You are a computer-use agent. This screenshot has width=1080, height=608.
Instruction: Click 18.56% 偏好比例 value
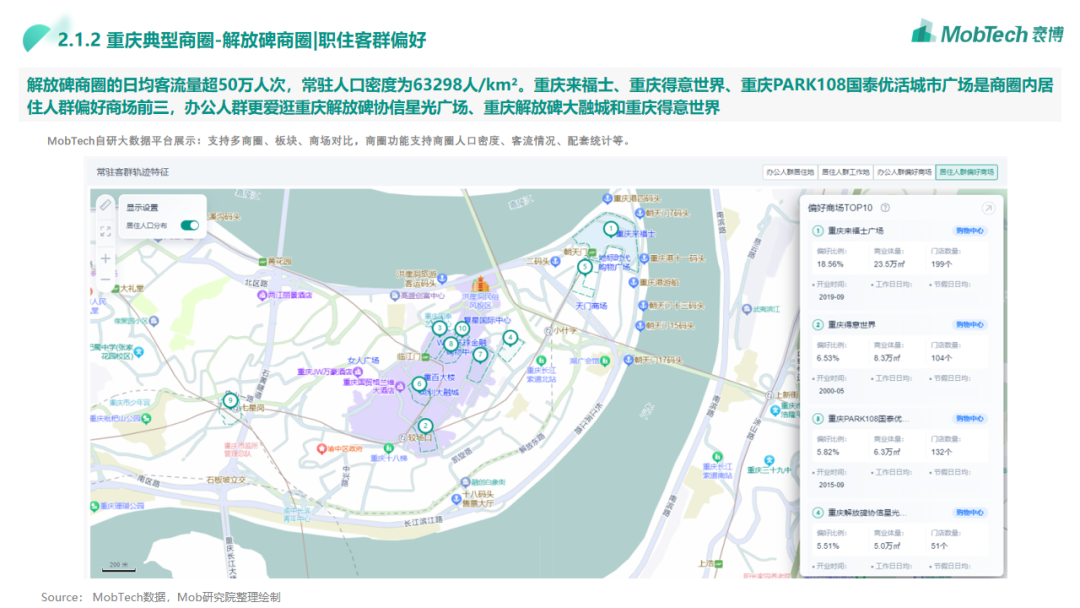tap(830, 264)
